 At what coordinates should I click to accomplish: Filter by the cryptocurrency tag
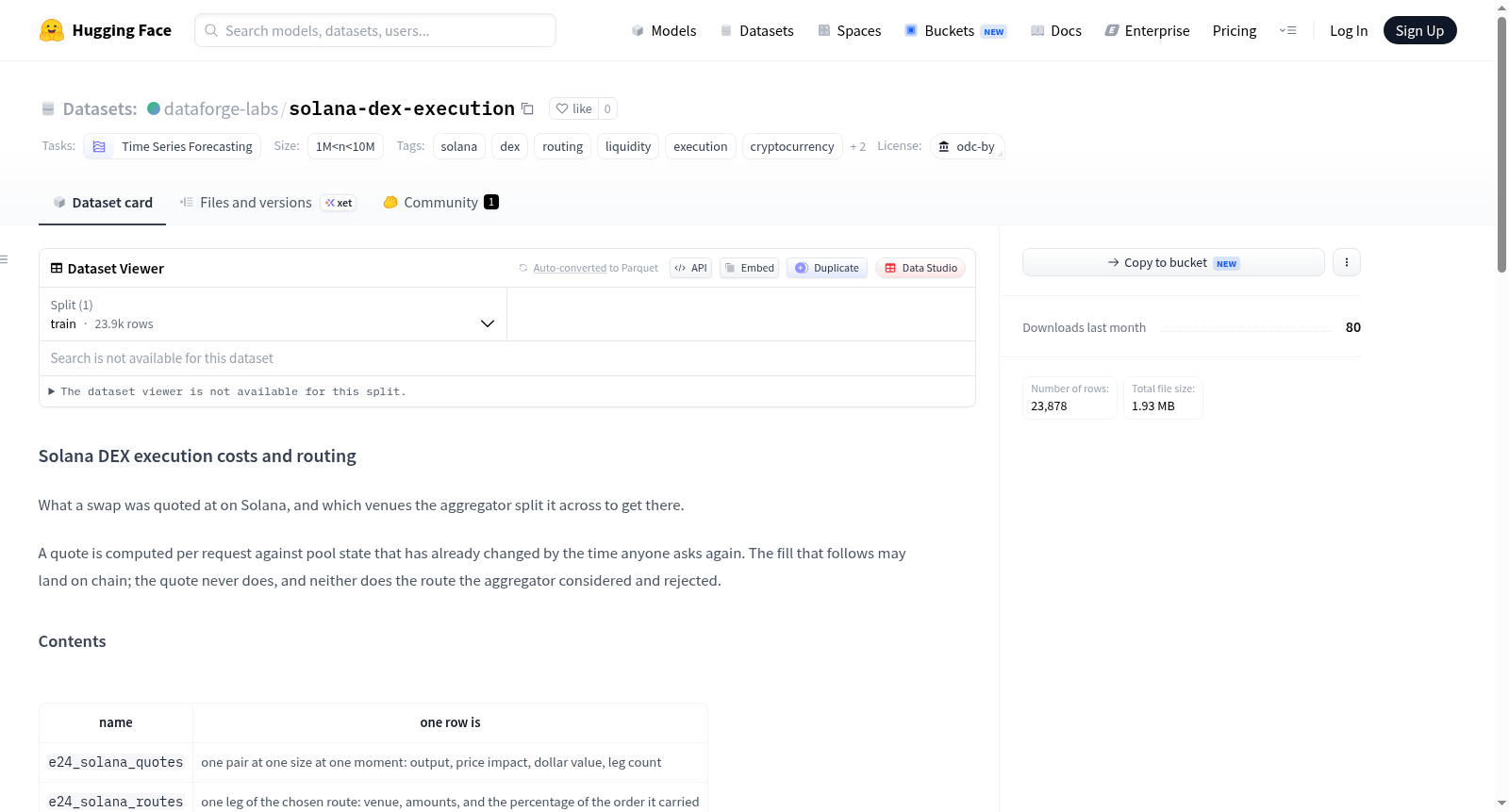pyautogui.click(x=792, y=146)
